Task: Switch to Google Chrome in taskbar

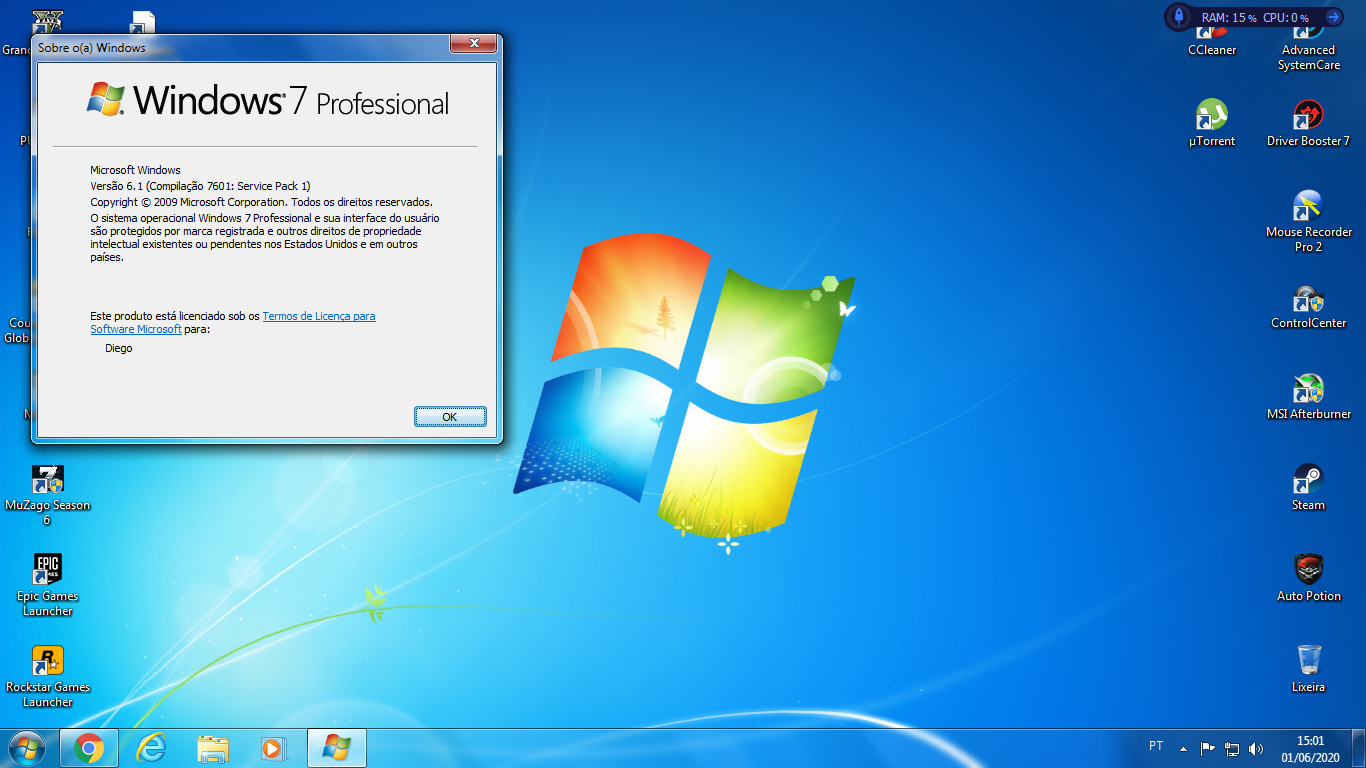Action: [x=89, y=748]
